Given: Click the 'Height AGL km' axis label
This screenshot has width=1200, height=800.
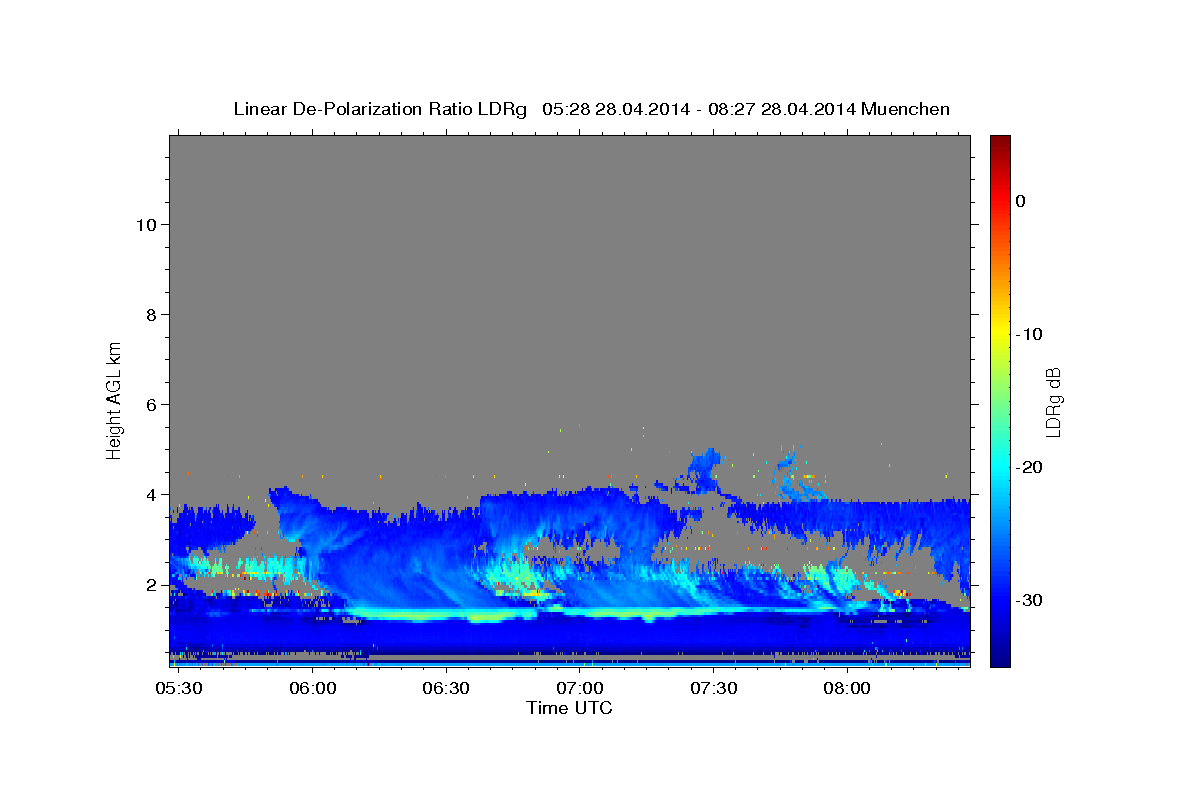Looking at the screenshot, I should [115, 399].
